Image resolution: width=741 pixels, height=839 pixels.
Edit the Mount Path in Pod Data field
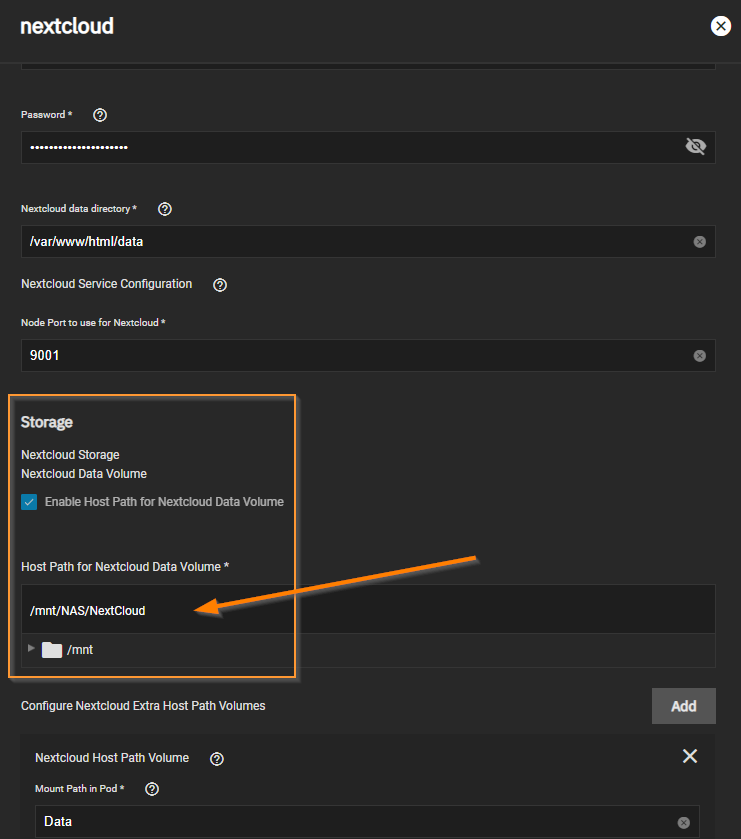click(367, 821)
